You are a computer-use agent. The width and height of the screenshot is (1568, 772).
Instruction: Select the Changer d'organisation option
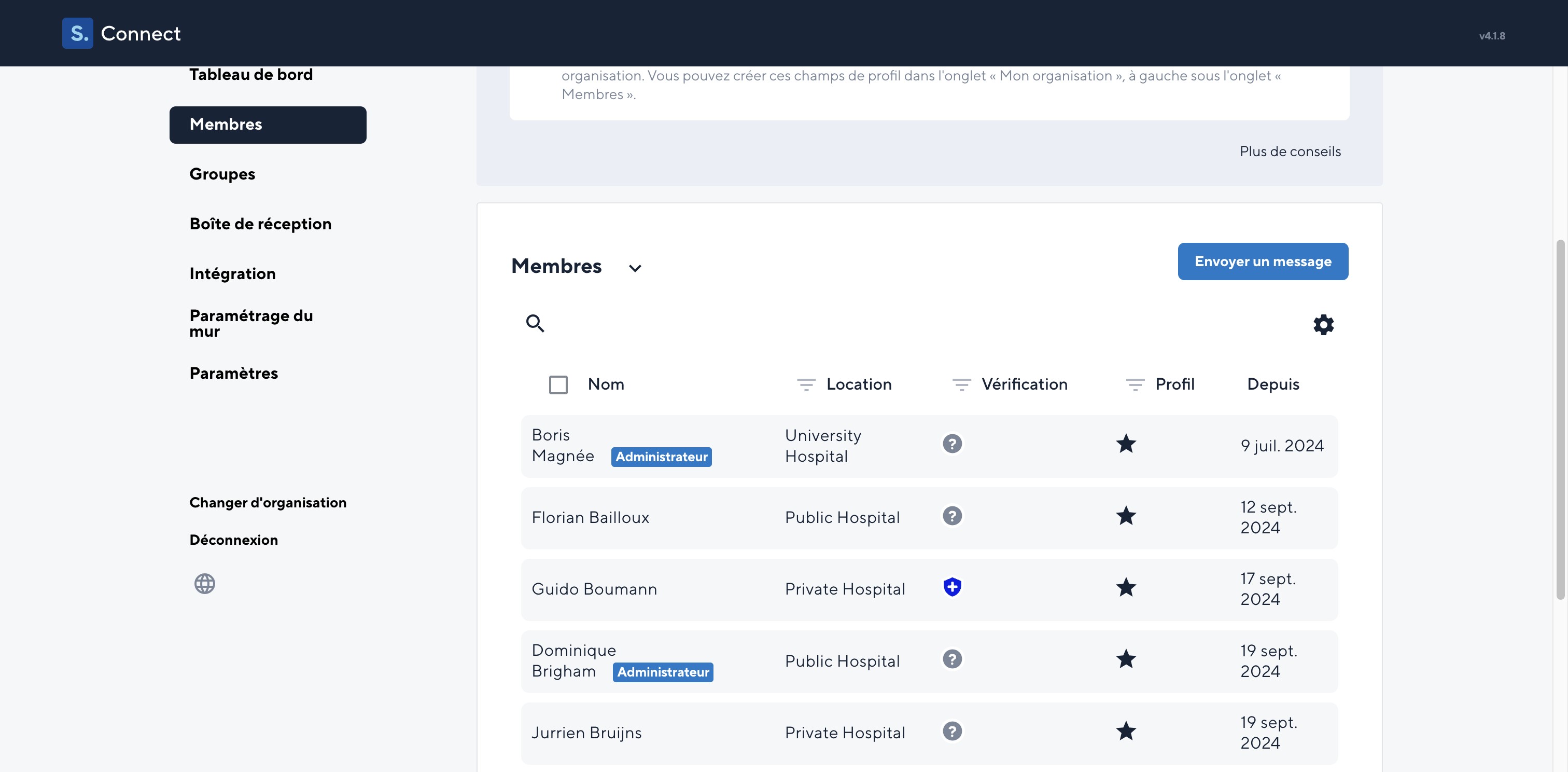pyautogui.click(x=268, y=502)
